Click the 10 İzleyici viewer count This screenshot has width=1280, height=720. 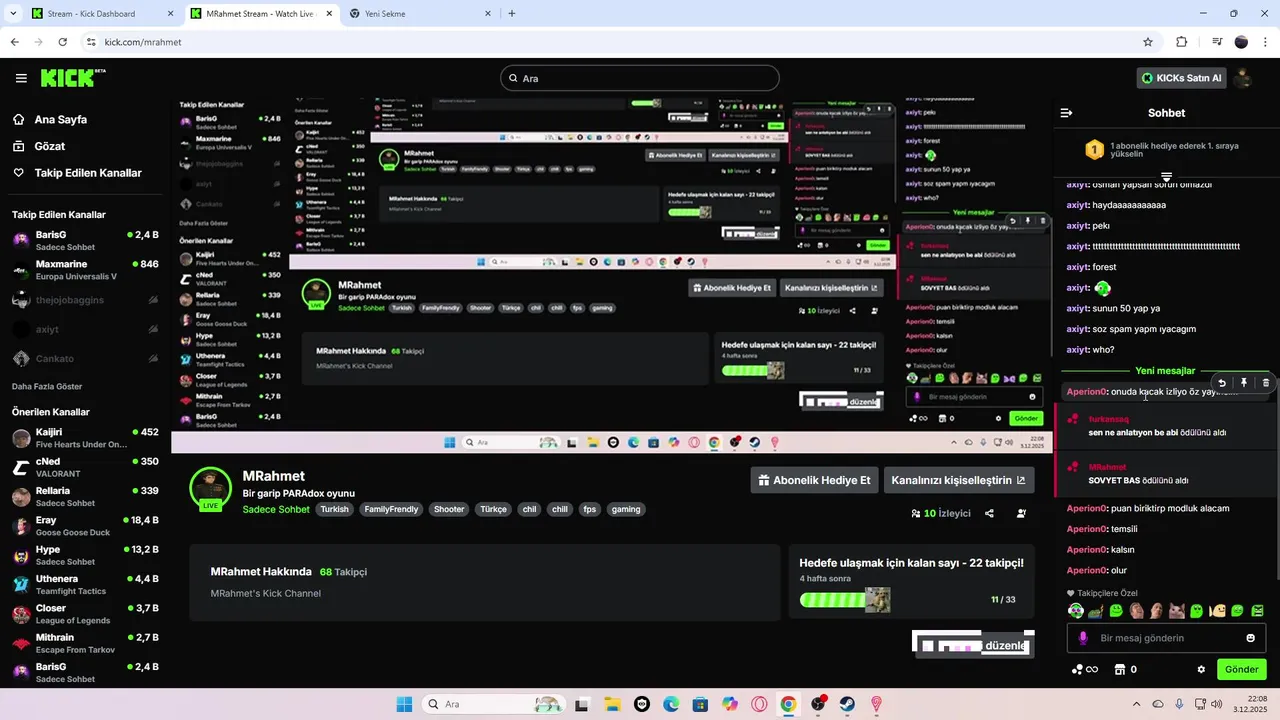click(x=940, y=513)
